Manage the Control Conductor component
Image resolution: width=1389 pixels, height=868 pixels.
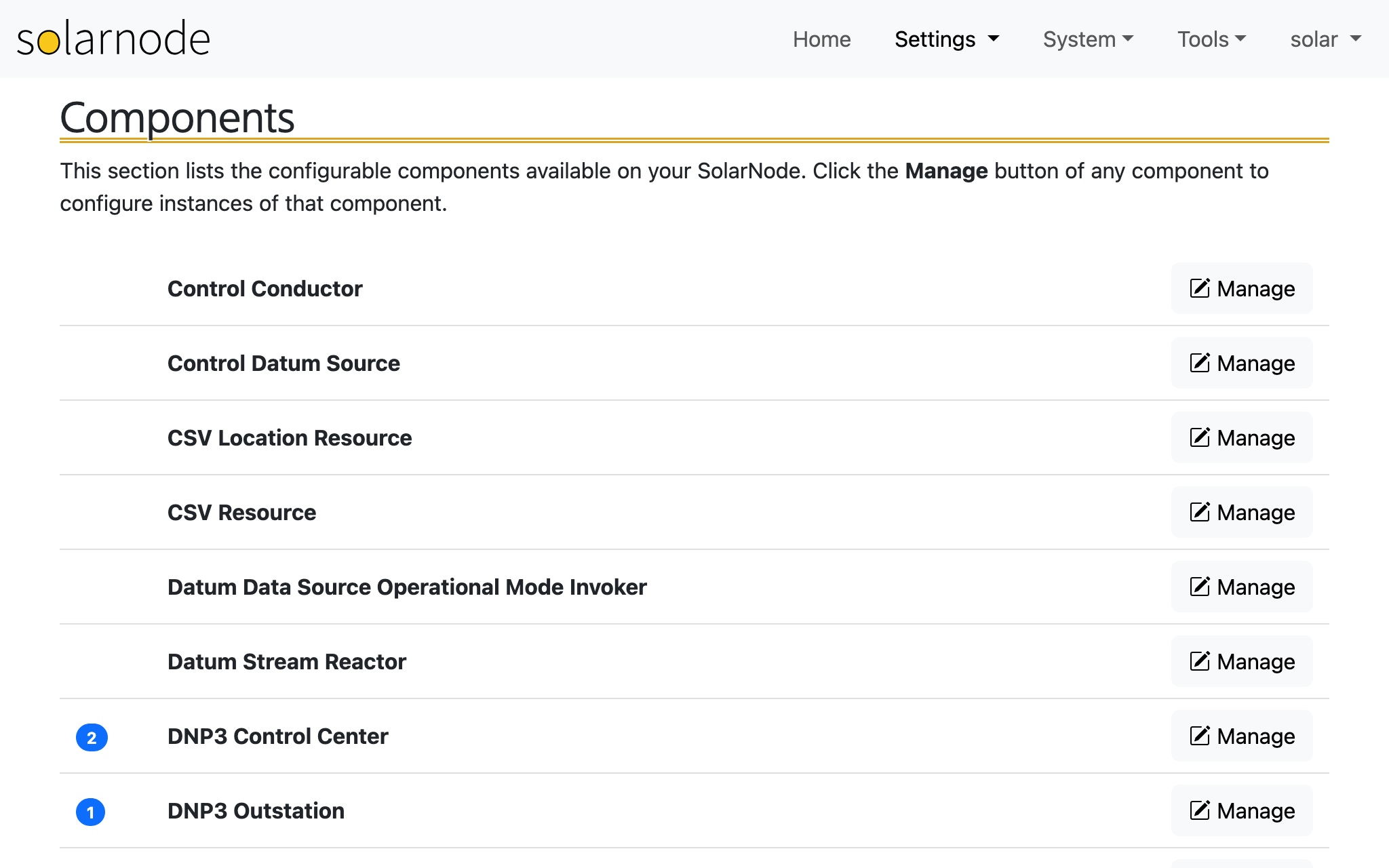pyautogui.click(x=1242, y=288)
